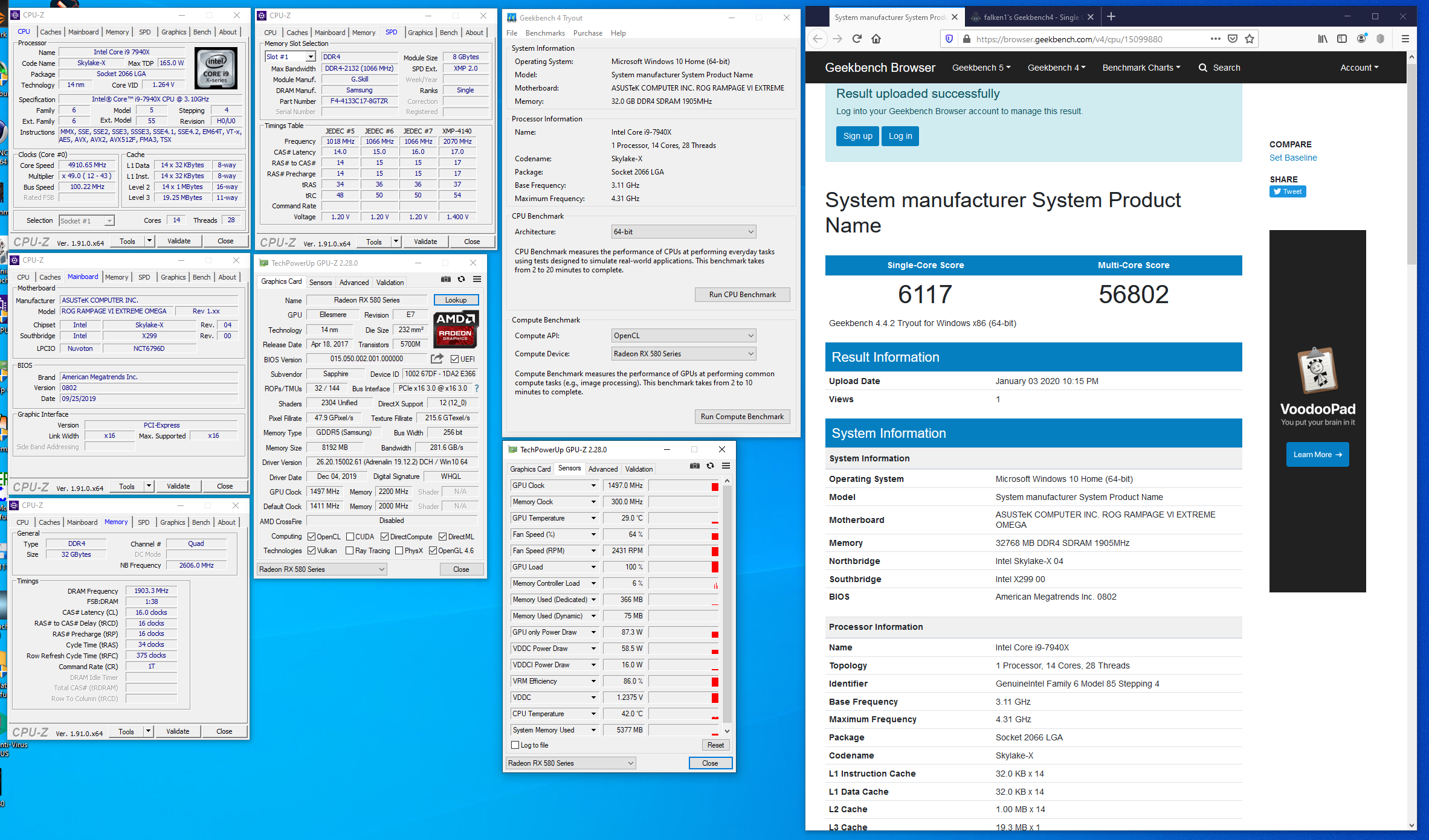Click Run Compute Benchmark button
This screenshot has height=840, width=1429.
click(x=742, y=417)
